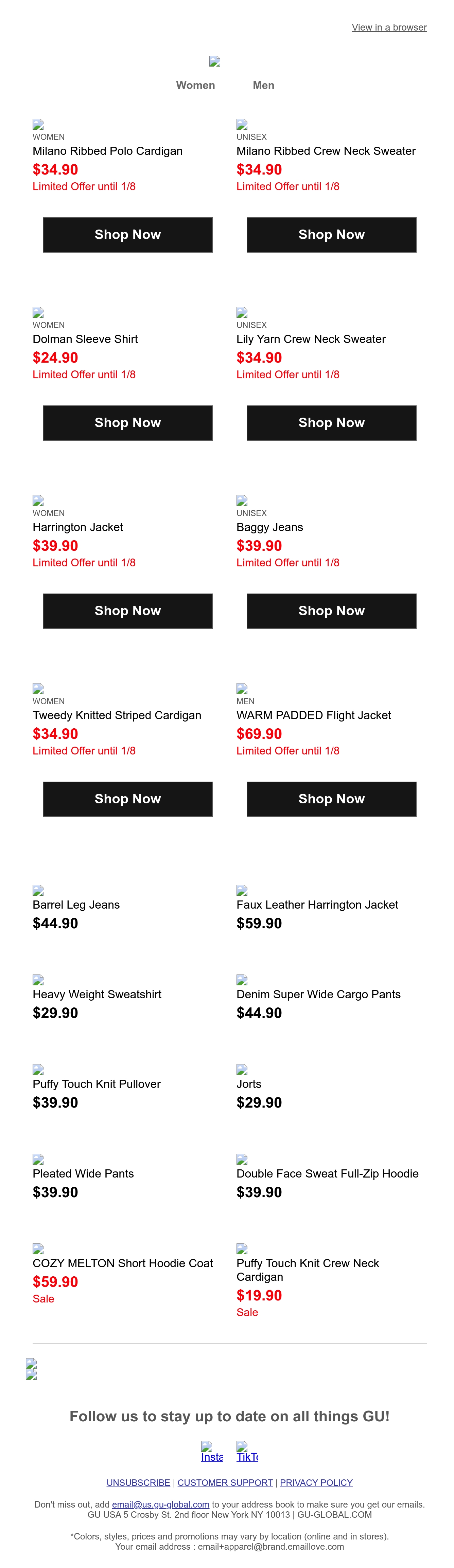
Task: Open the Faux Leather Harrington Jacket image
Action: tap(242, 890)
